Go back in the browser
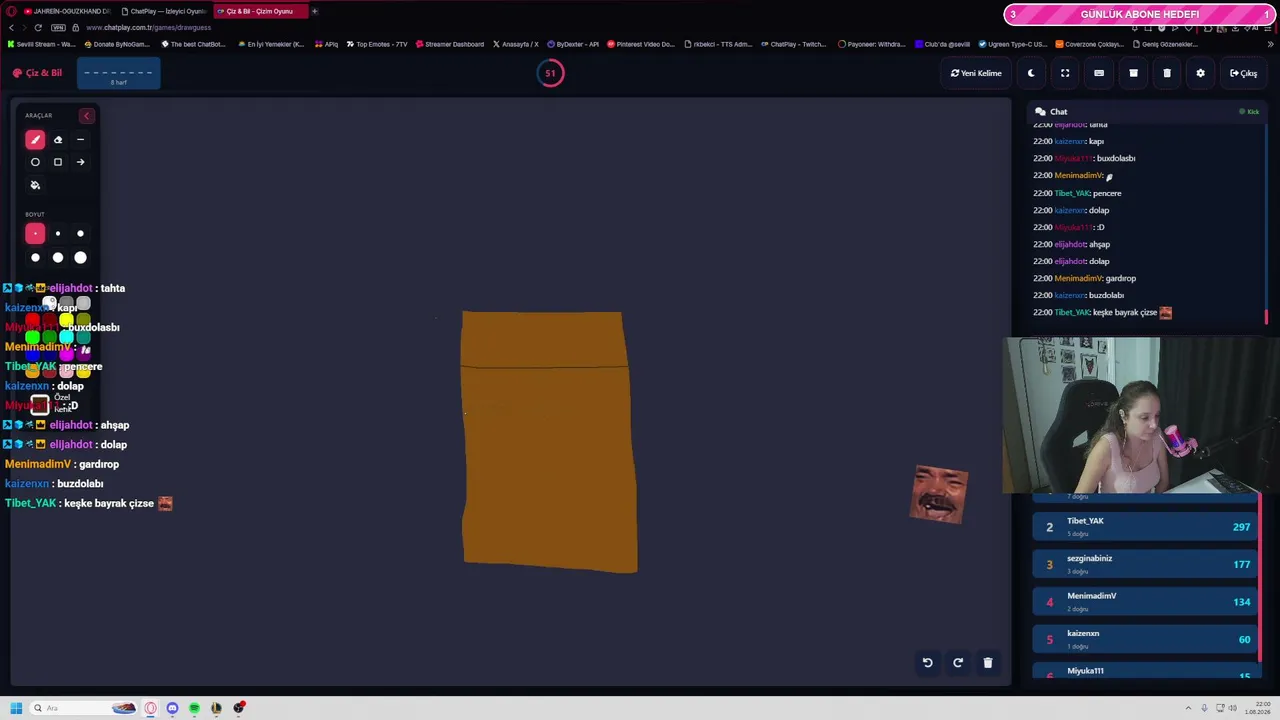The image size is (1280, 720). pos(11,27)
